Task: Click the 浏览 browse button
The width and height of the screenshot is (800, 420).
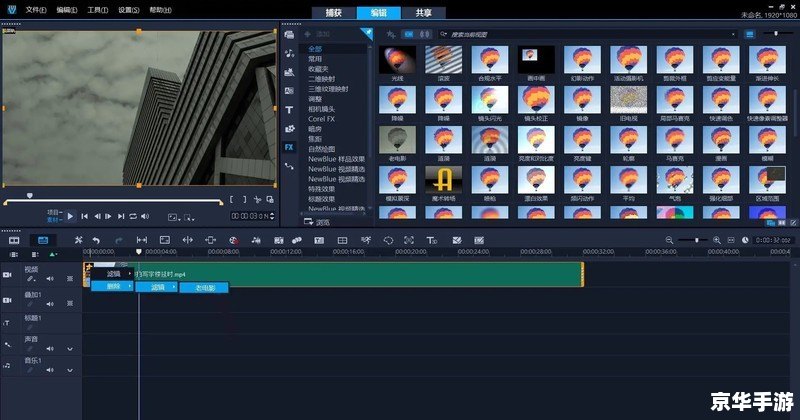Action: (x=317, y=222)
